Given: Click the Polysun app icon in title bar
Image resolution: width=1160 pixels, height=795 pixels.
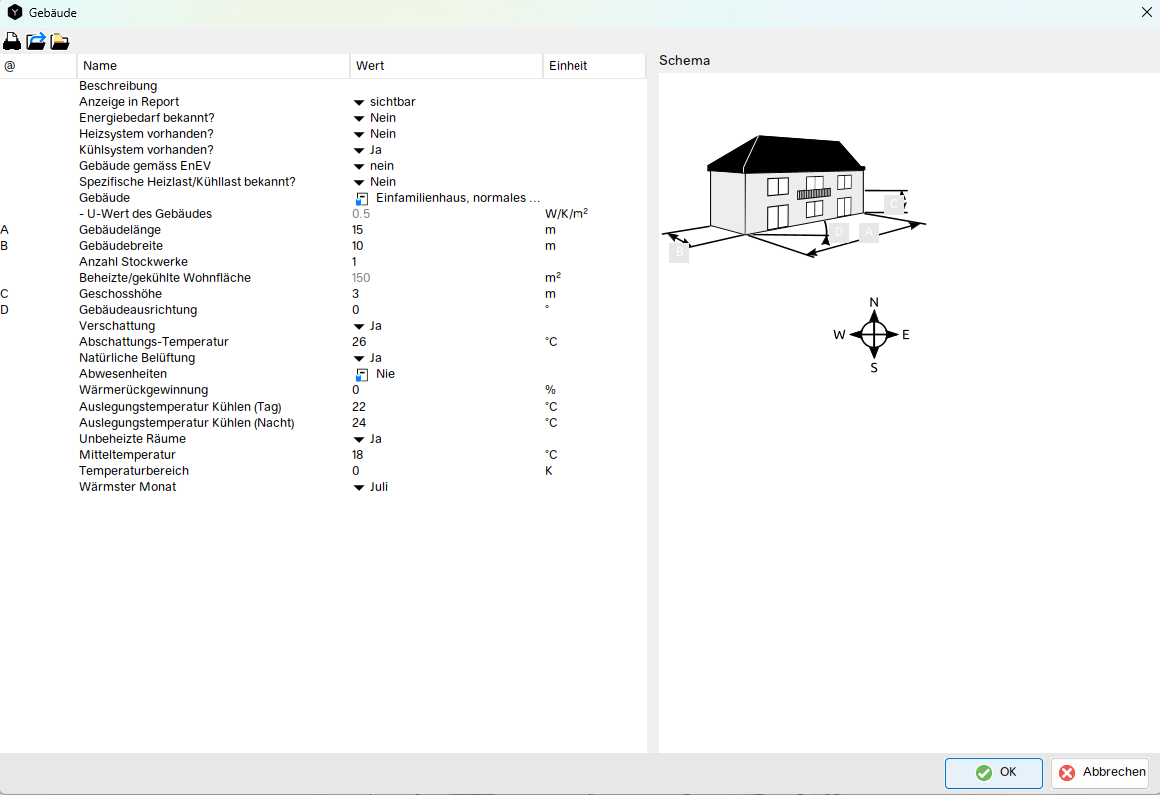Looking at the screenshot, I should pos(15,13).
